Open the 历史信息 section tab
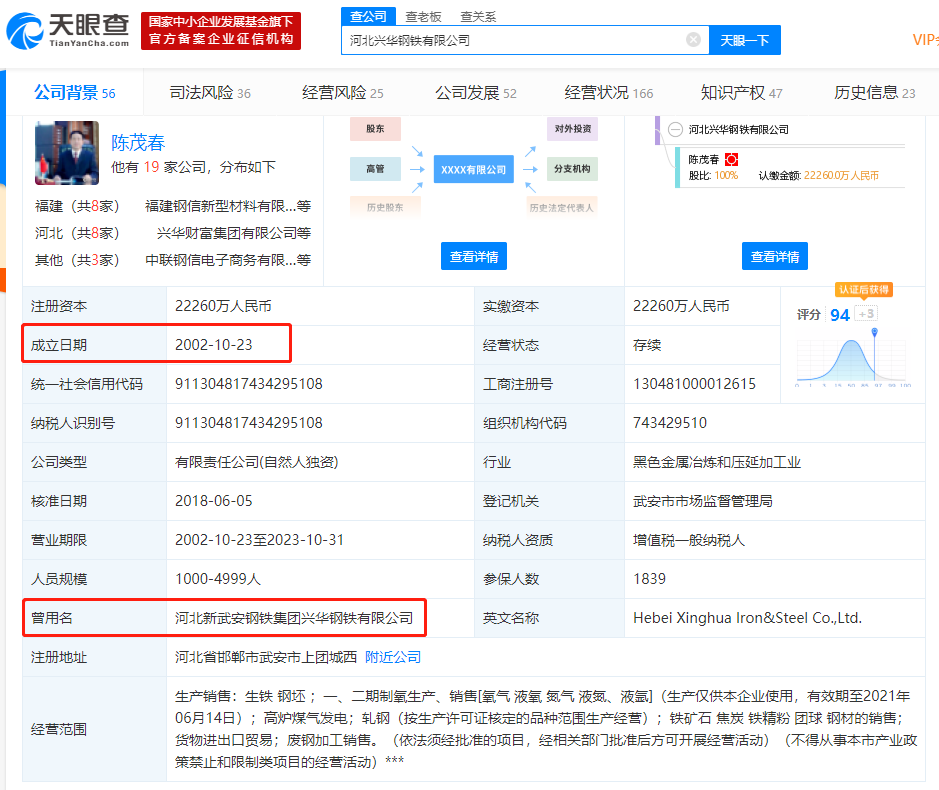The image size is (939, 790). (x=874, y=93)
